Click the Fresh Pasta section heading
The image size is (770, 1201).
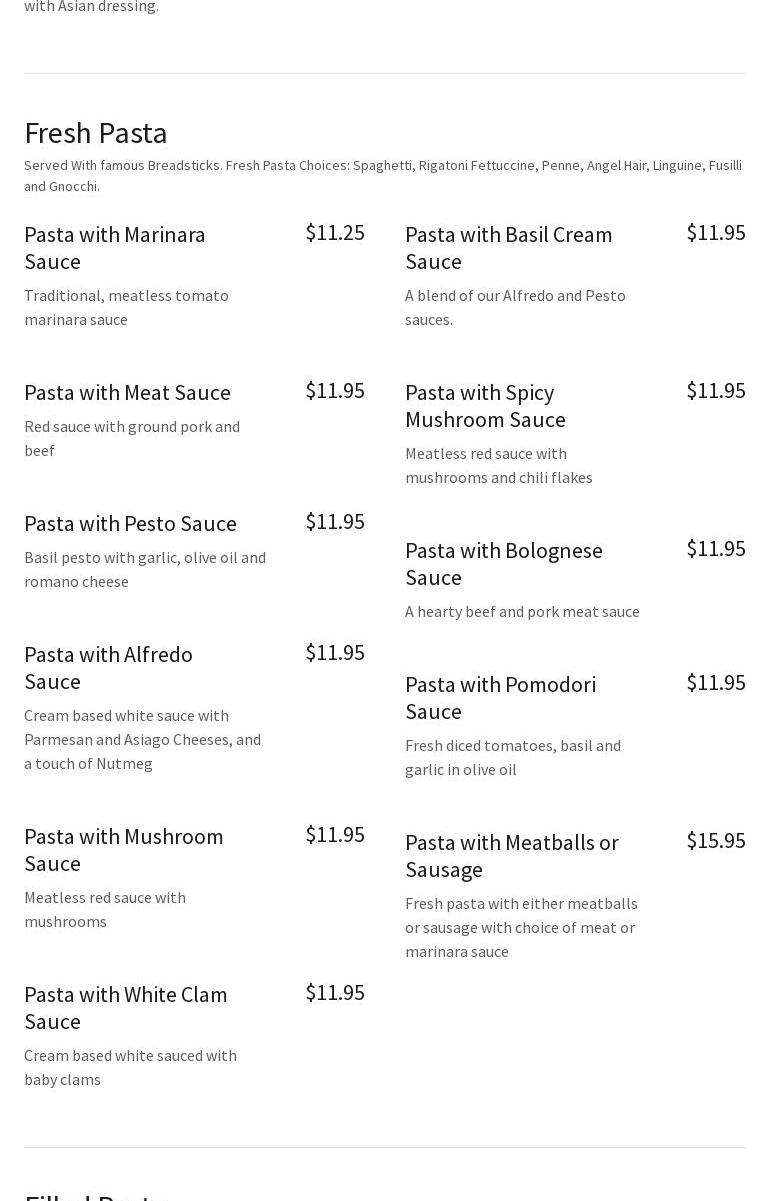pos(96,132)
